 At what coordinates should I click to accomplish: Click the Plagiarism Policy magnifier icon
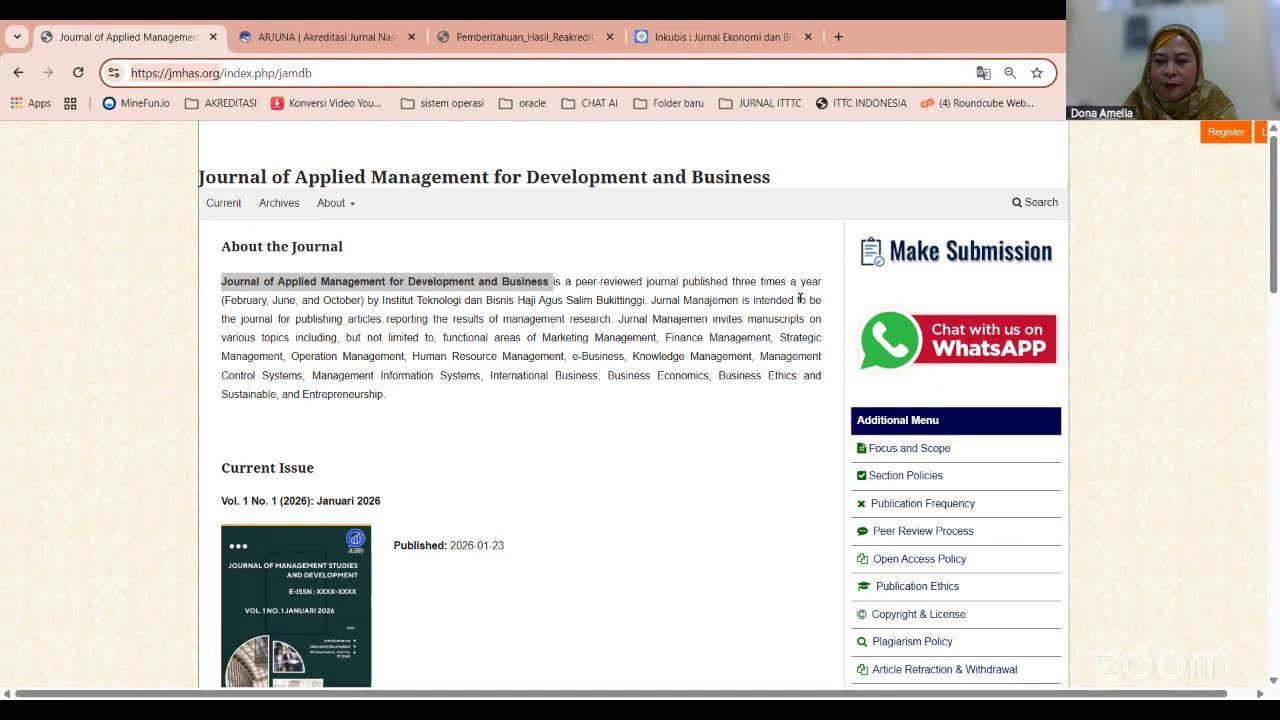tap(862, 642)
